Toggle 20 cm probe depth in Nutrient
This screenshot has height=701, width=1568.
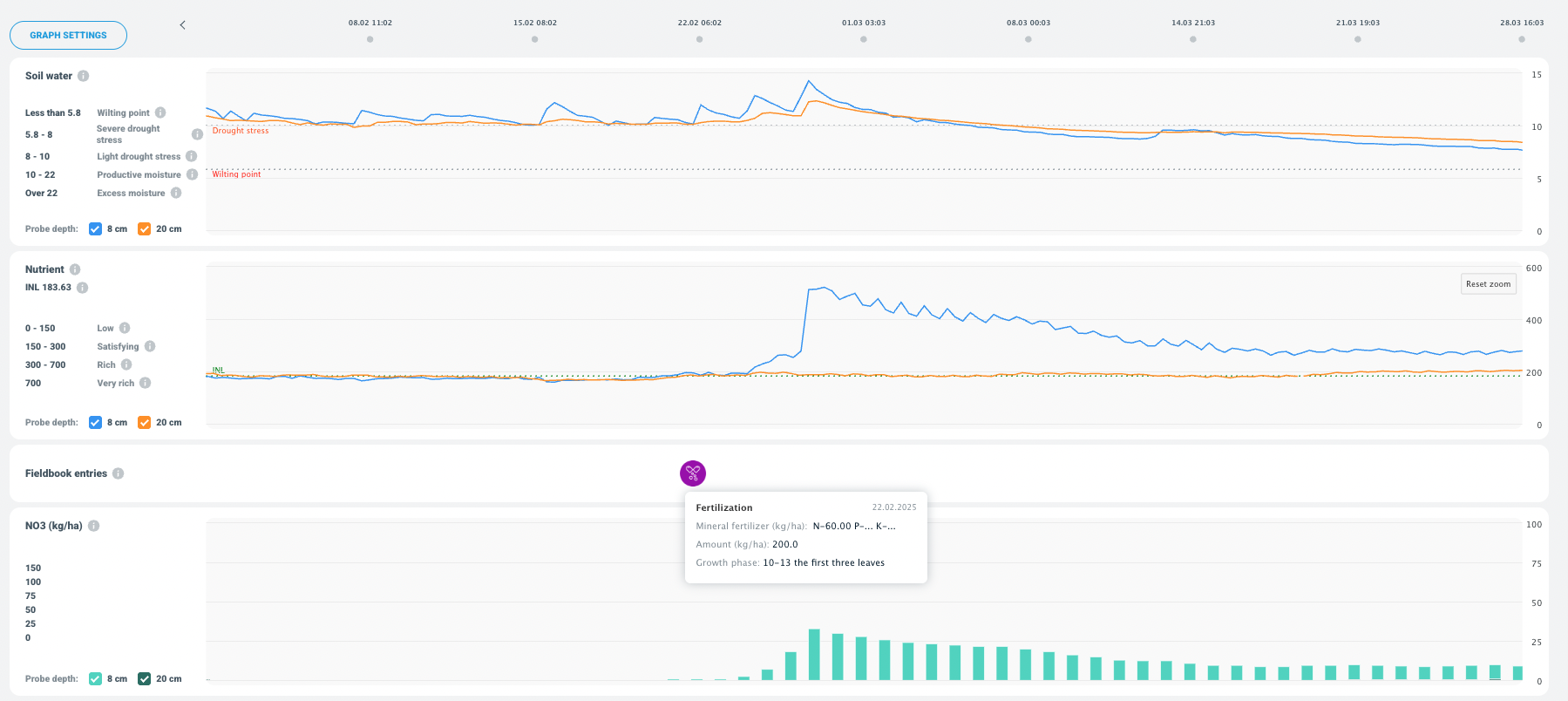(x=145, y=423)
